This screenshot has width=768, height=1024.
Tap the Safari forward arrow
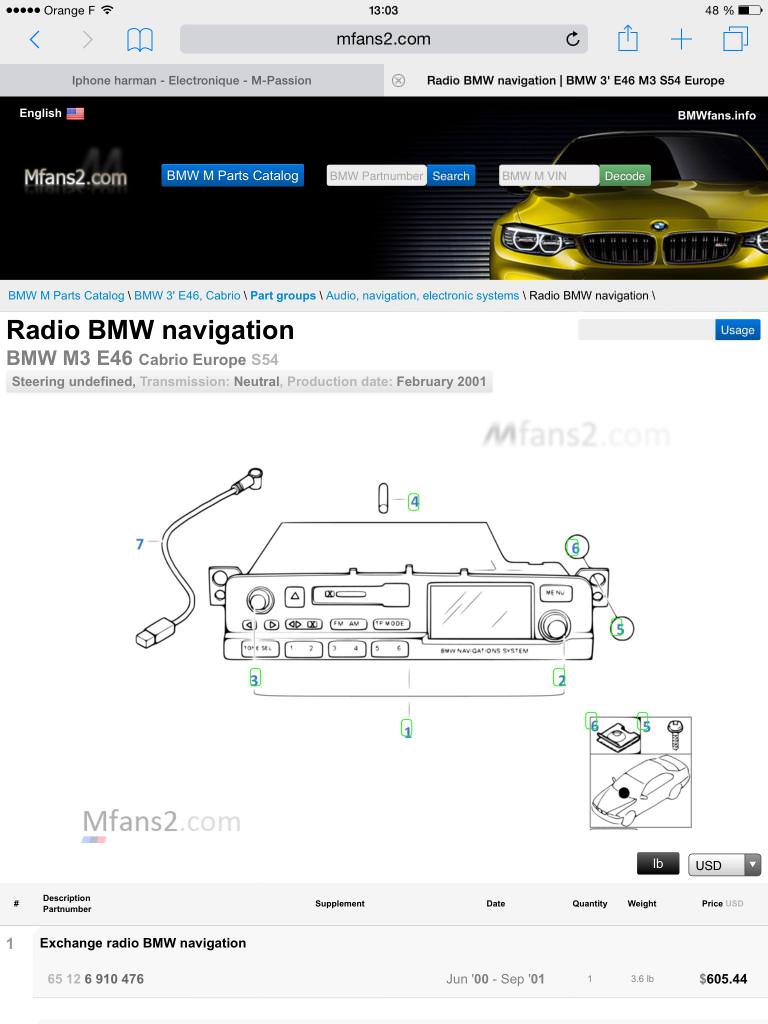coord(87,40)
